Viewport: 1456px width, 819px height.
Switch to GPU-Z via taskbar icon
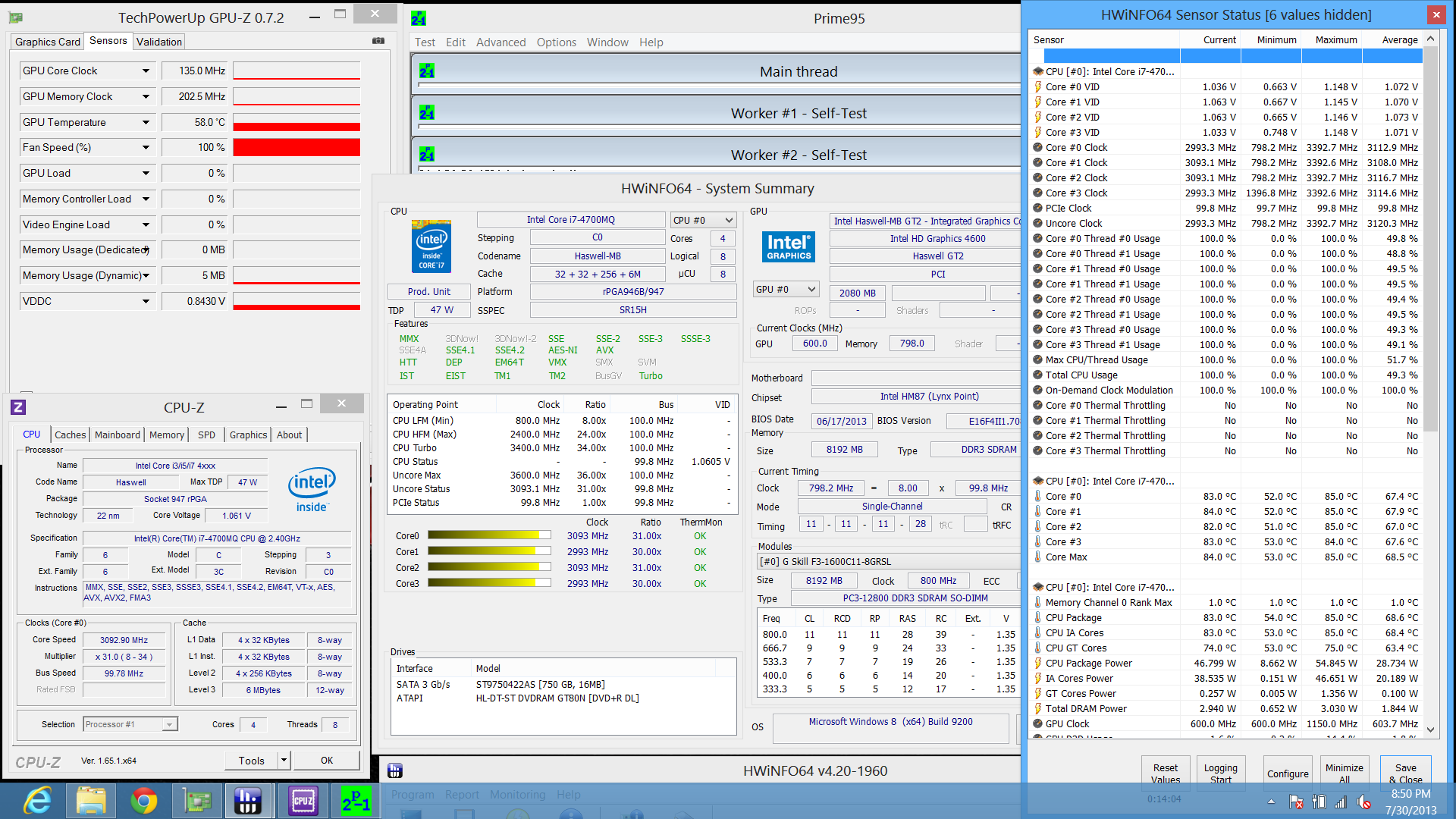[196, 801]
